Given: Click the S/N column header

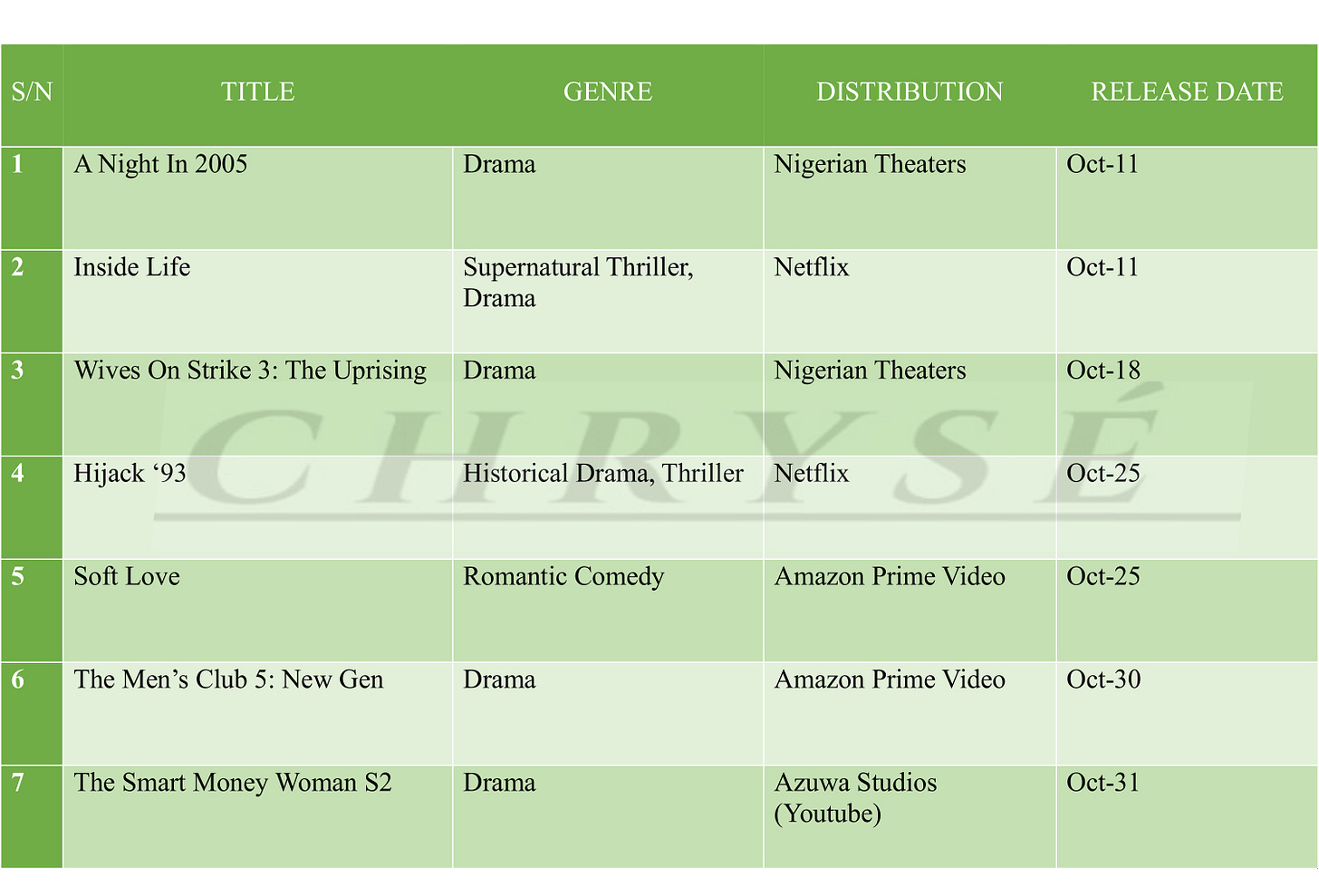Looking at the screenshot, I should click(x=32, y=92).
